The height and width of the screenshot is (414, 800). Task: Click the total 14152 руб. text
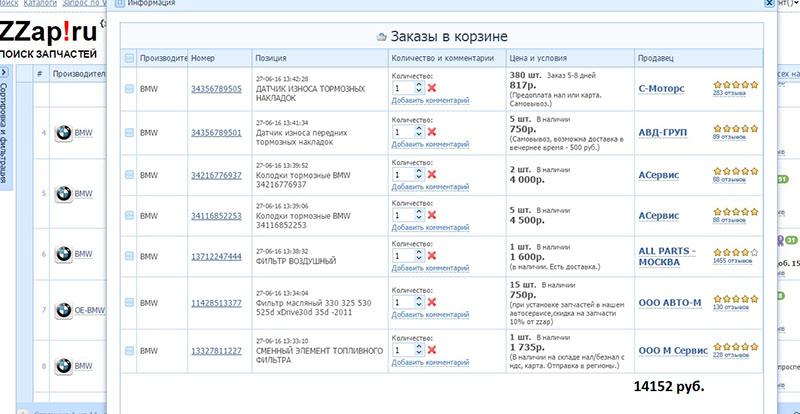[669, 386]
